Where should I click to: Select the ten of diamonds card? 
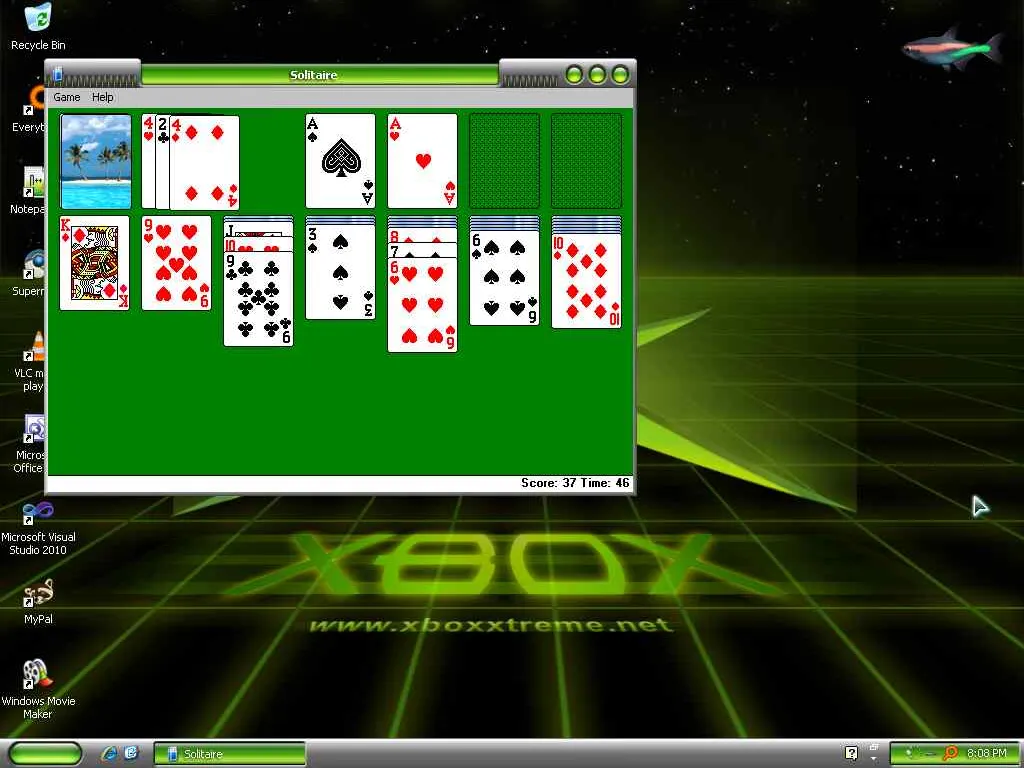[586, 281]
